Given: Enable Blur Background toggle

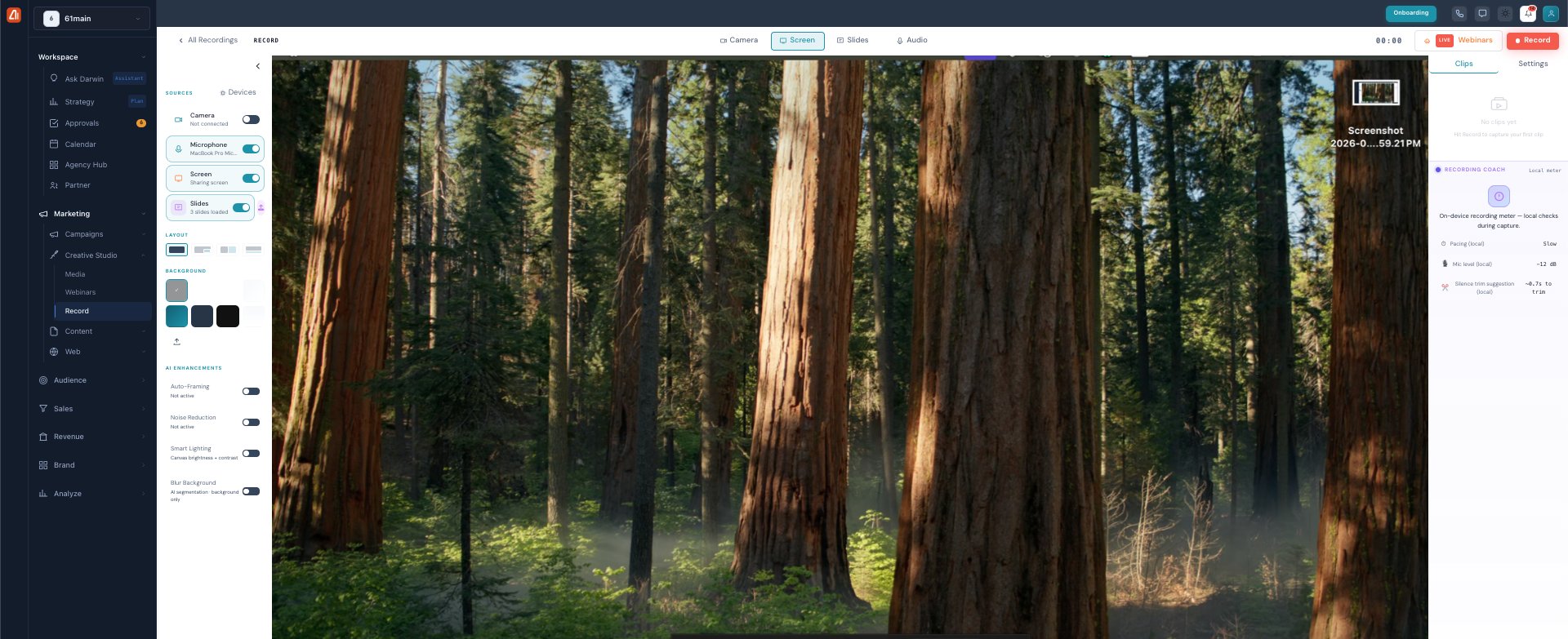Looking at the screenshot, I should click(x=251, y=491).
